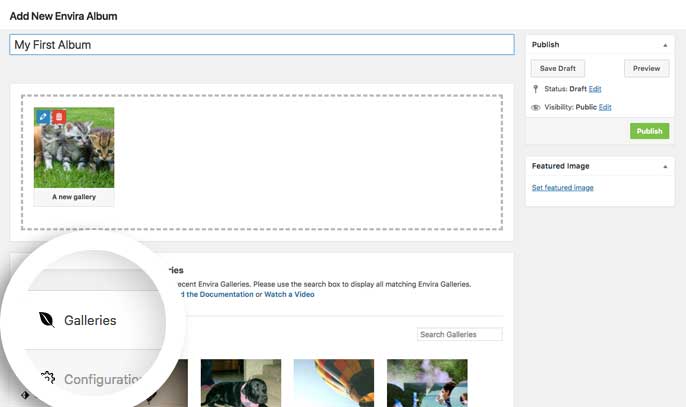686x407 pixels.
Task: Open the Watch a Video link
Action: point(290,295)
